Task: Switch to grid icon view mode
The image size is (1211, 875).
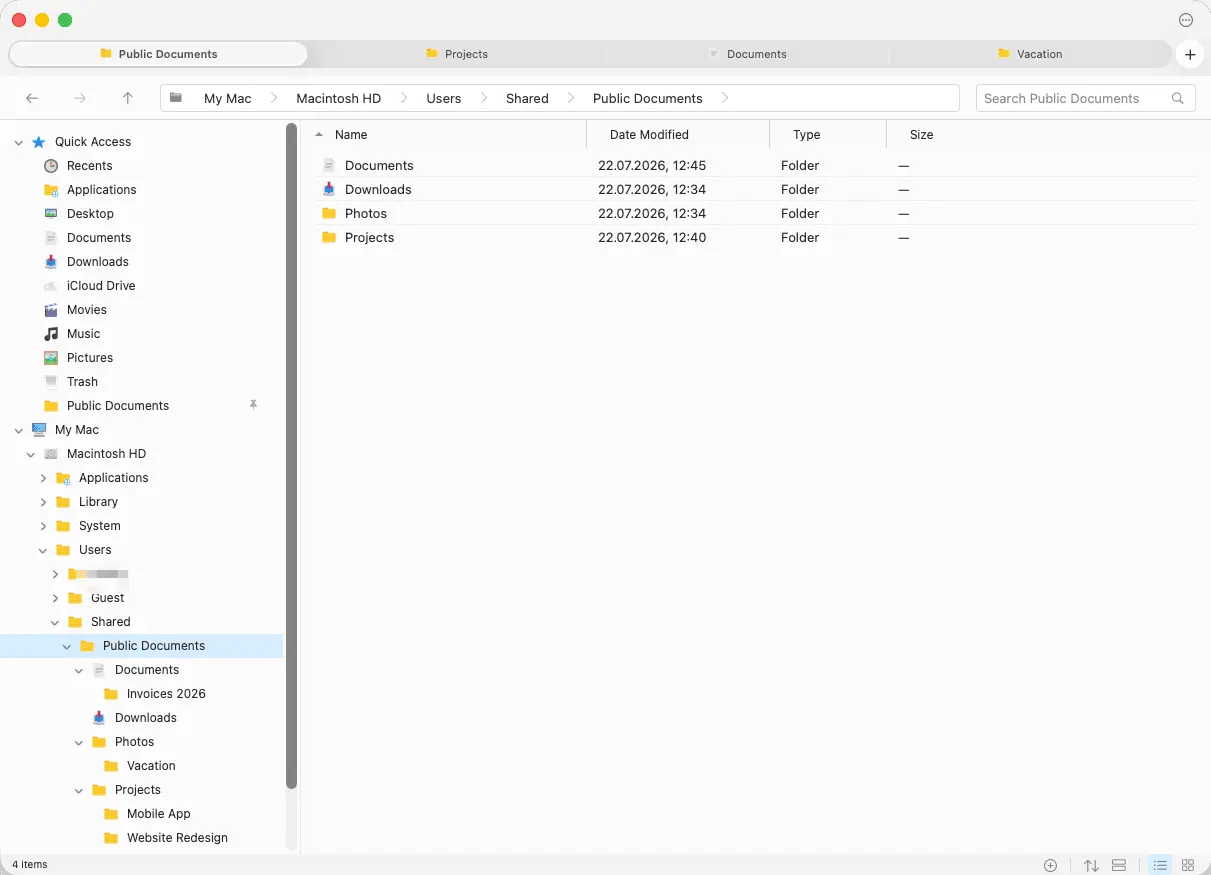Action: (x=1188, y=865)
